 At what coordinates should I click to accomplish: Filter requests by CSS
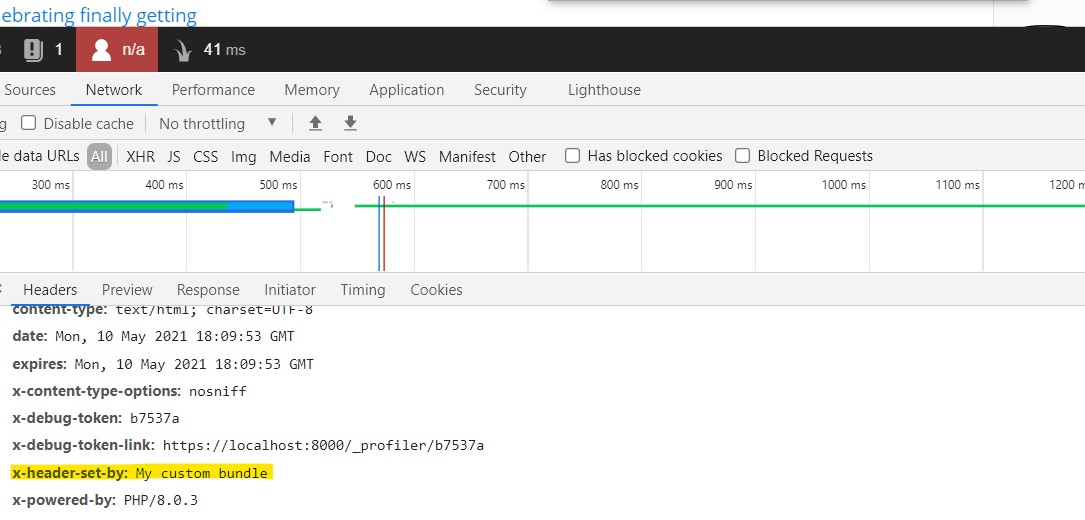[206, 156]
